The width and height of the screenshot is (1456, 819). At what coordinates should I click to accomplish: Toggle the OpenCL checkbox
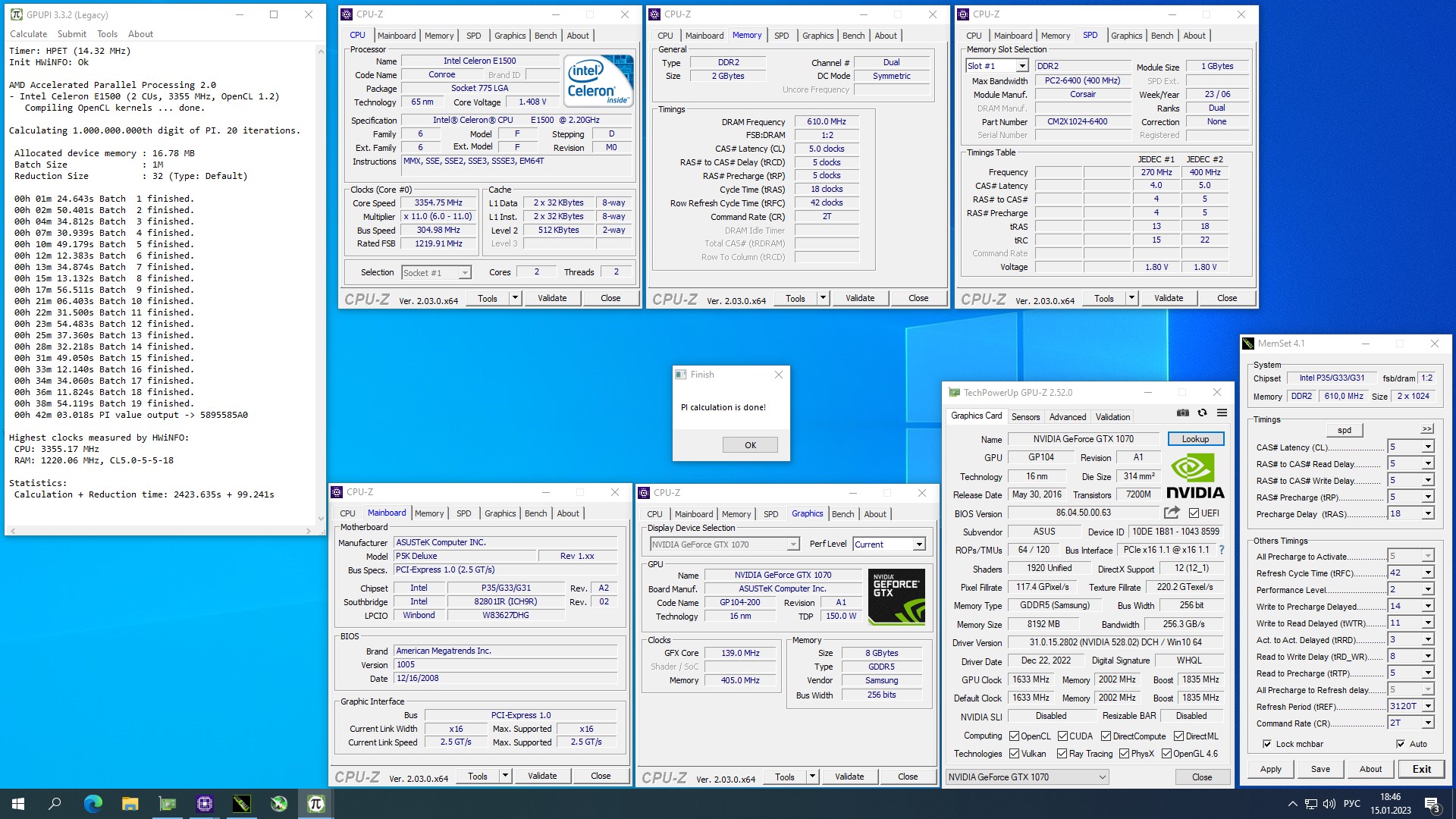(1014, 736)
